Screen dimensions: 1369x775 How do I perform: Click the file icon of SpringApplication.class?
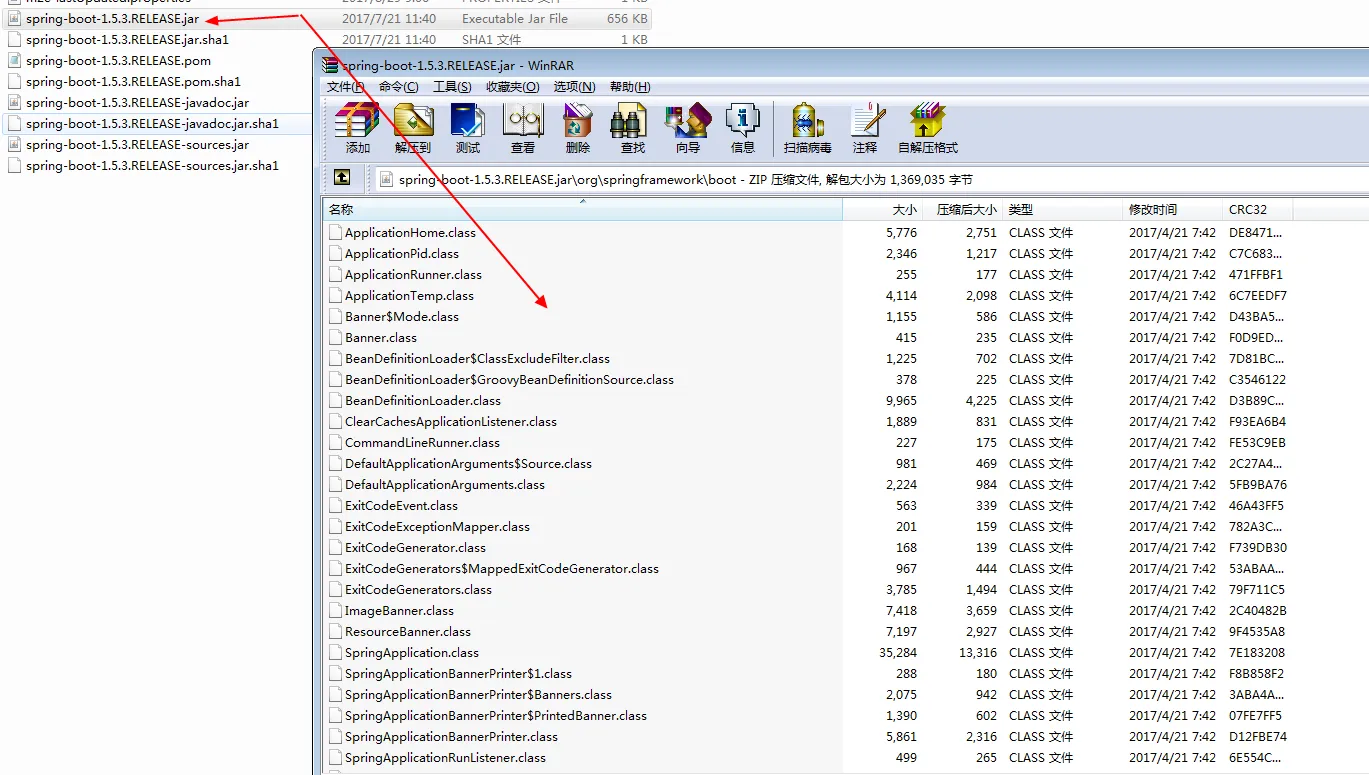(335, 652)
